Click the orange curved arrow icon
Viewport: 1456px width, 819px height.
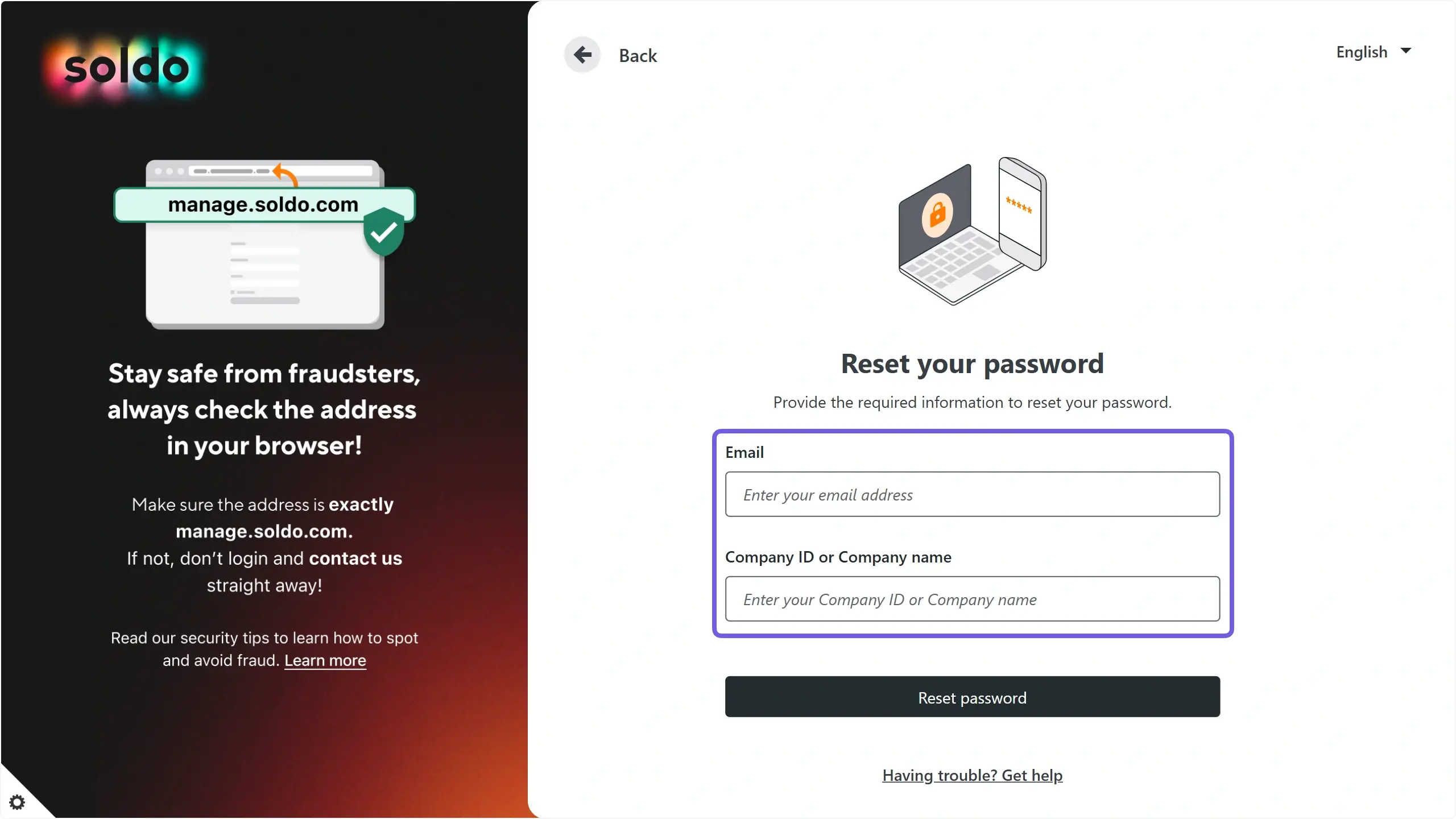[285, 174]
